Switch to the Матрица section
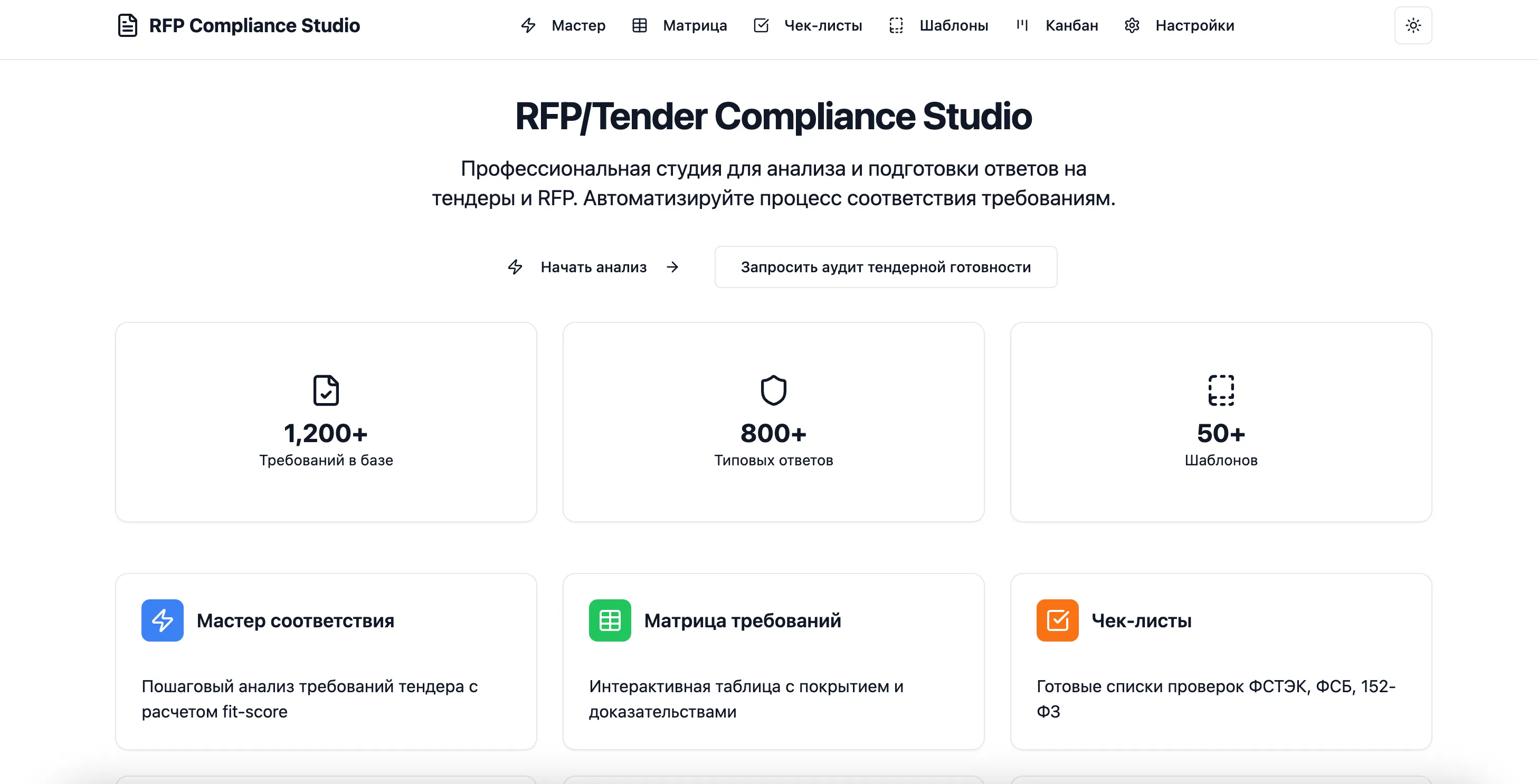 [695, 26]
